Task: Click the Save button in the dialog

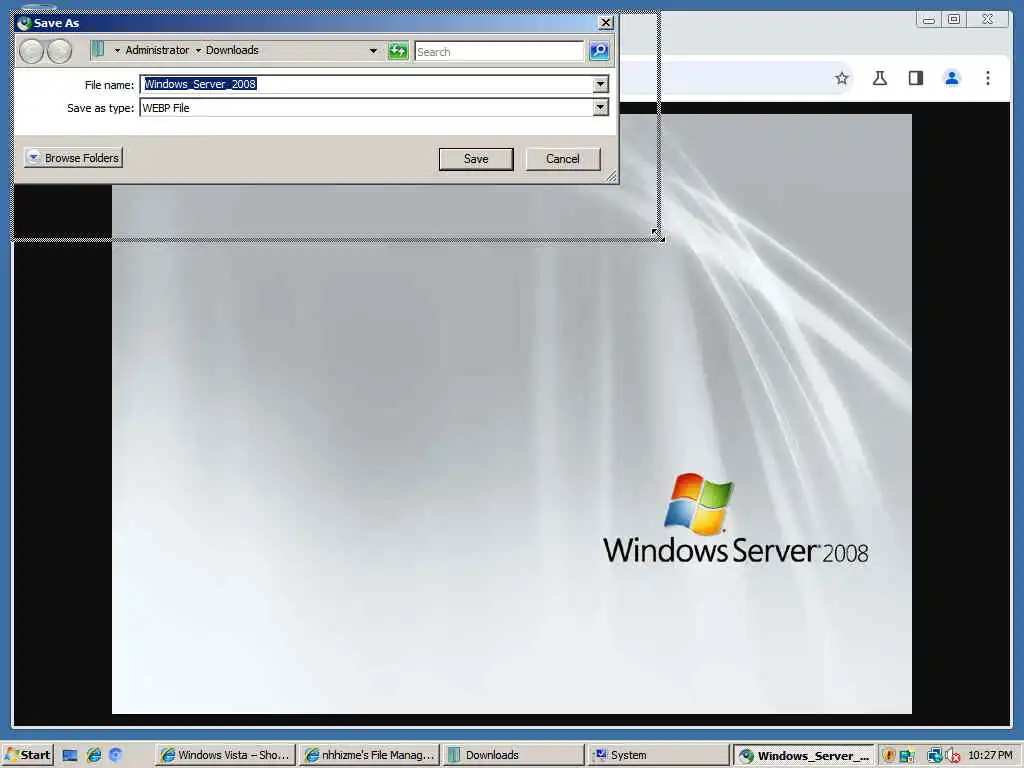Action: pos(476,159)
